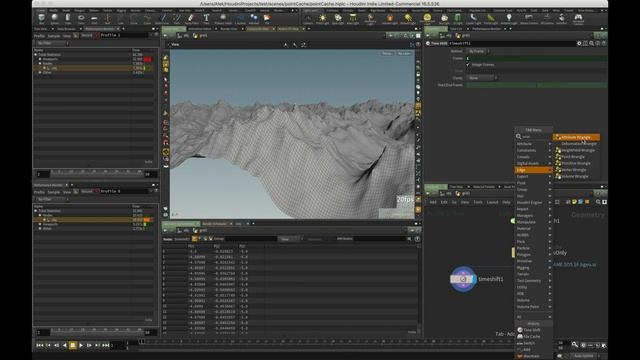Open parameter pane gear settings menu

coord(579,43)
